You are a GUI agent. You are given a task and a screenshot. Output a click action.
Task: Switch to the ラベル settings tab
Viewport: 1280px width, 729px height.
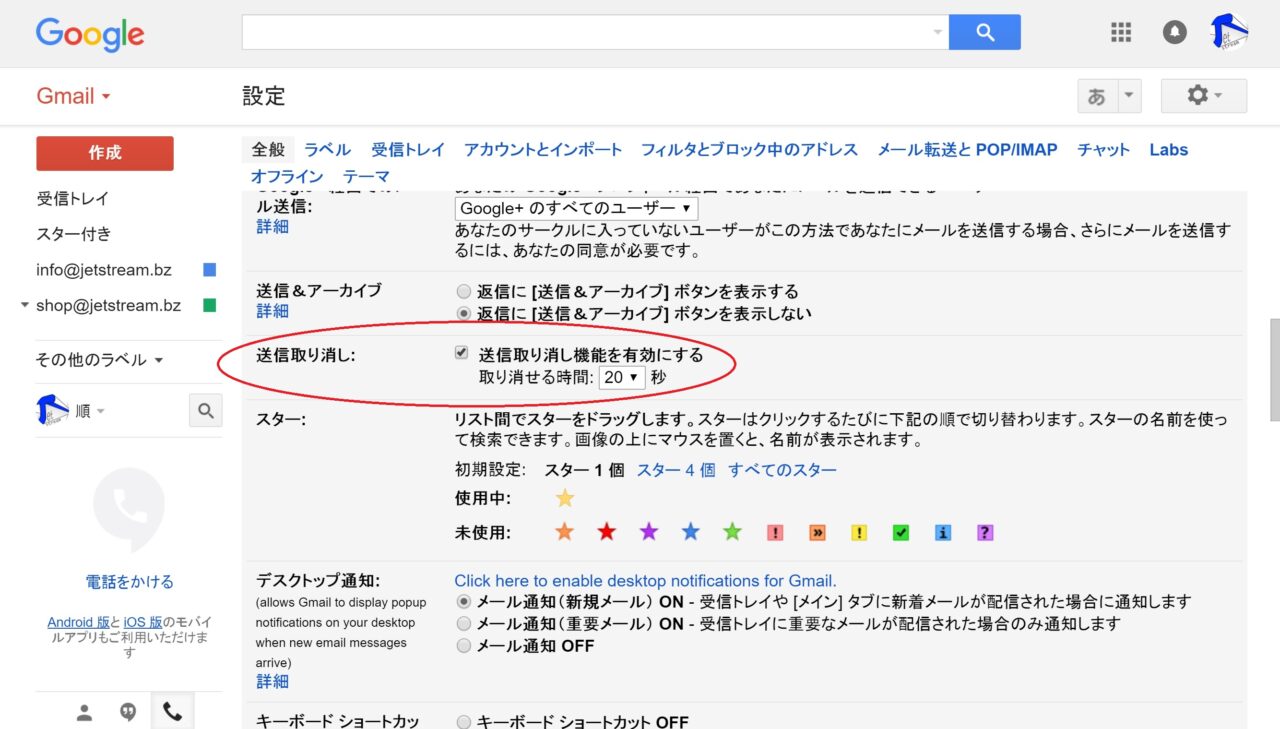pyautogui.click(x=327, y=149)
